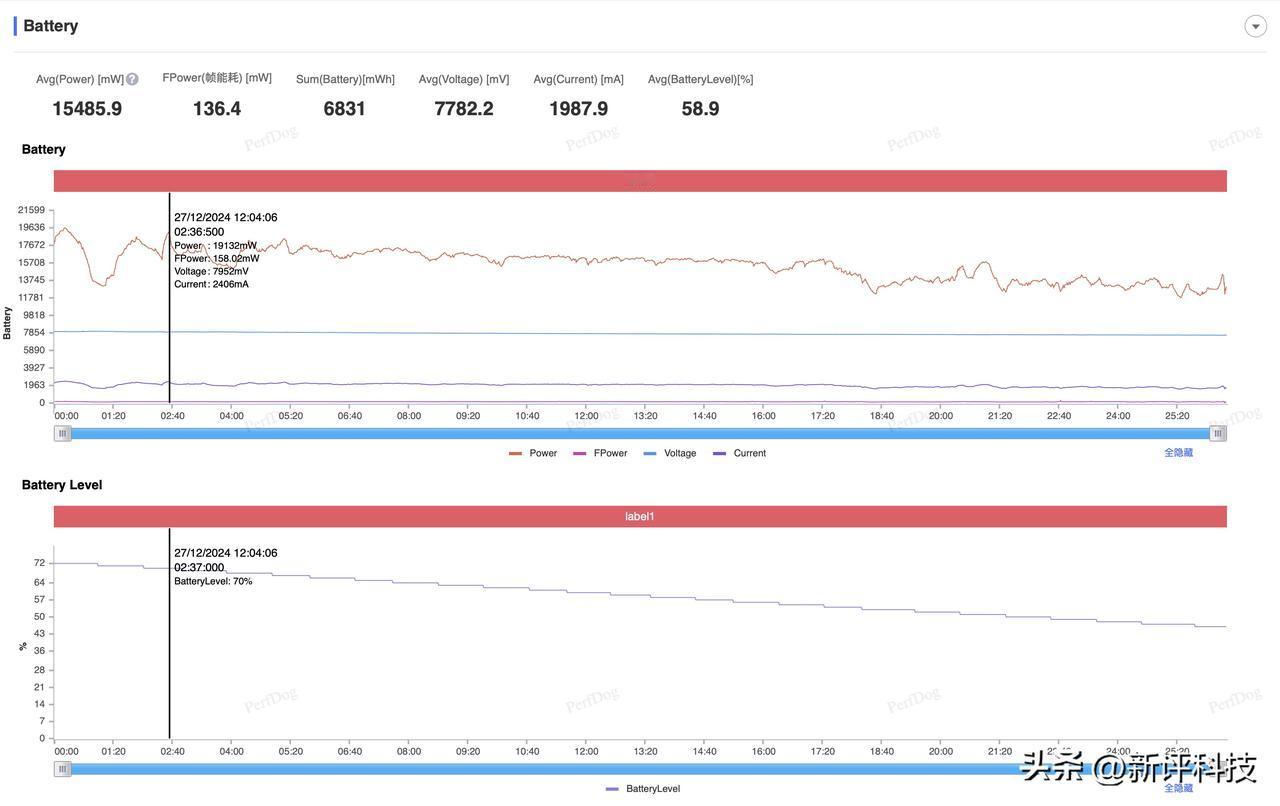1280x806 pixels.
Task: Click the Avg(Current) [mA] header
Action: (578, 79)
